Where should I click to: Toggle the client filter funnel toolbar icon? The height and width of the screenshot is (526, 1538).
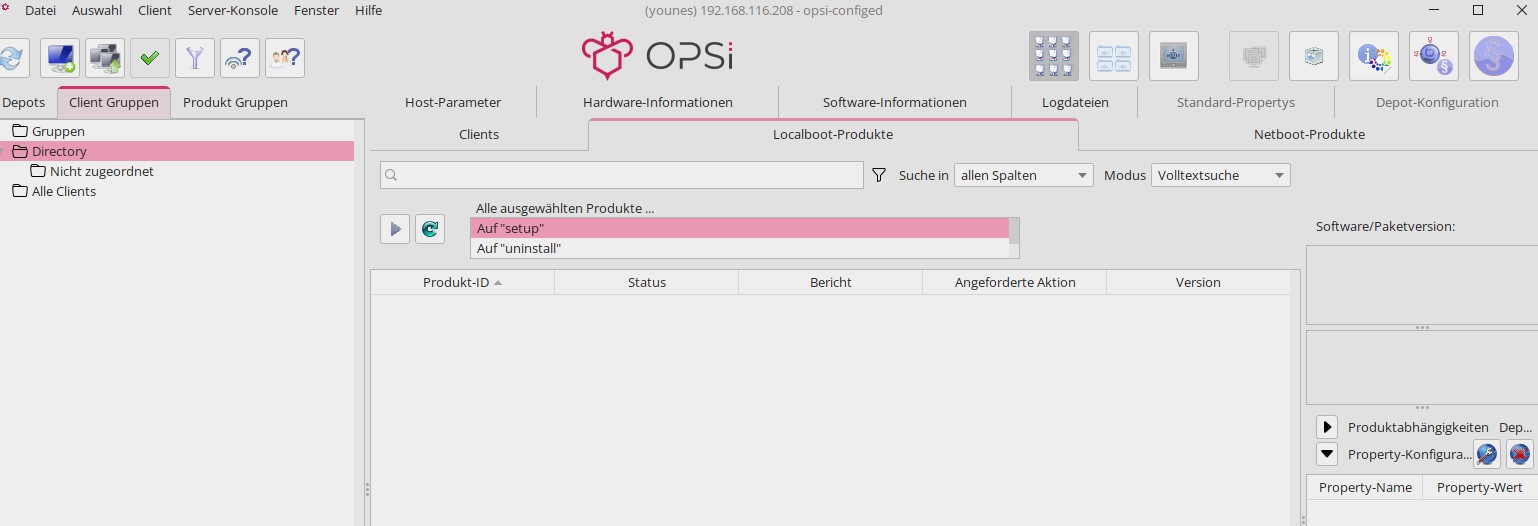(x=195, y=58)
